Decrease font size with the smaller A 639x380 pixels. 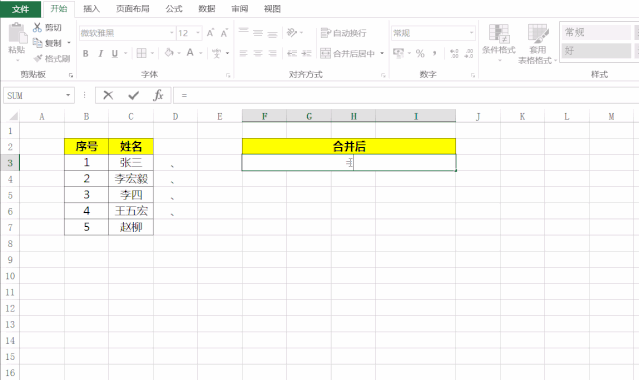tap(224, 33)
